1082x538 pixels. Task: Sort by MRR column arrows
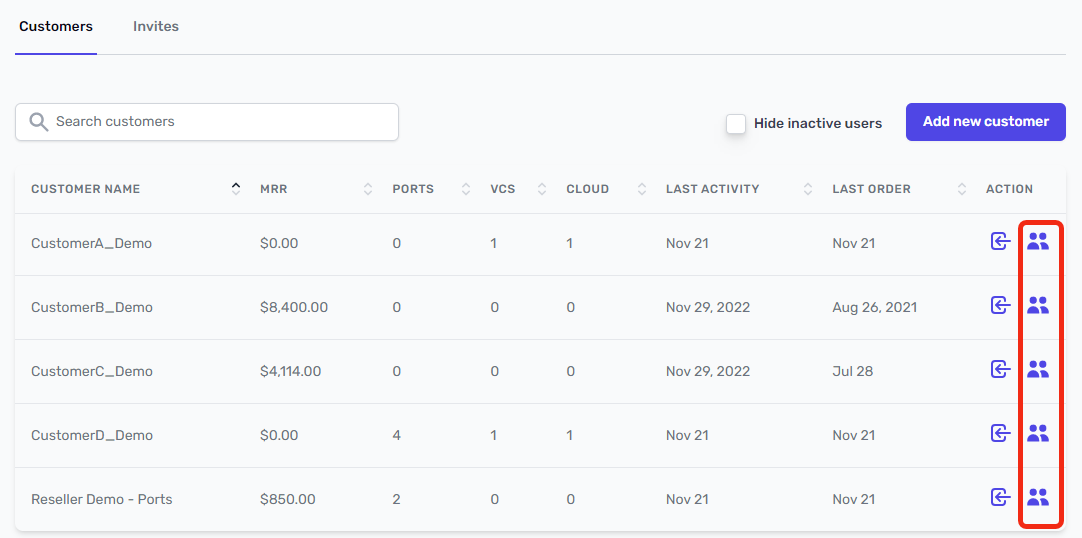point(368,189)
